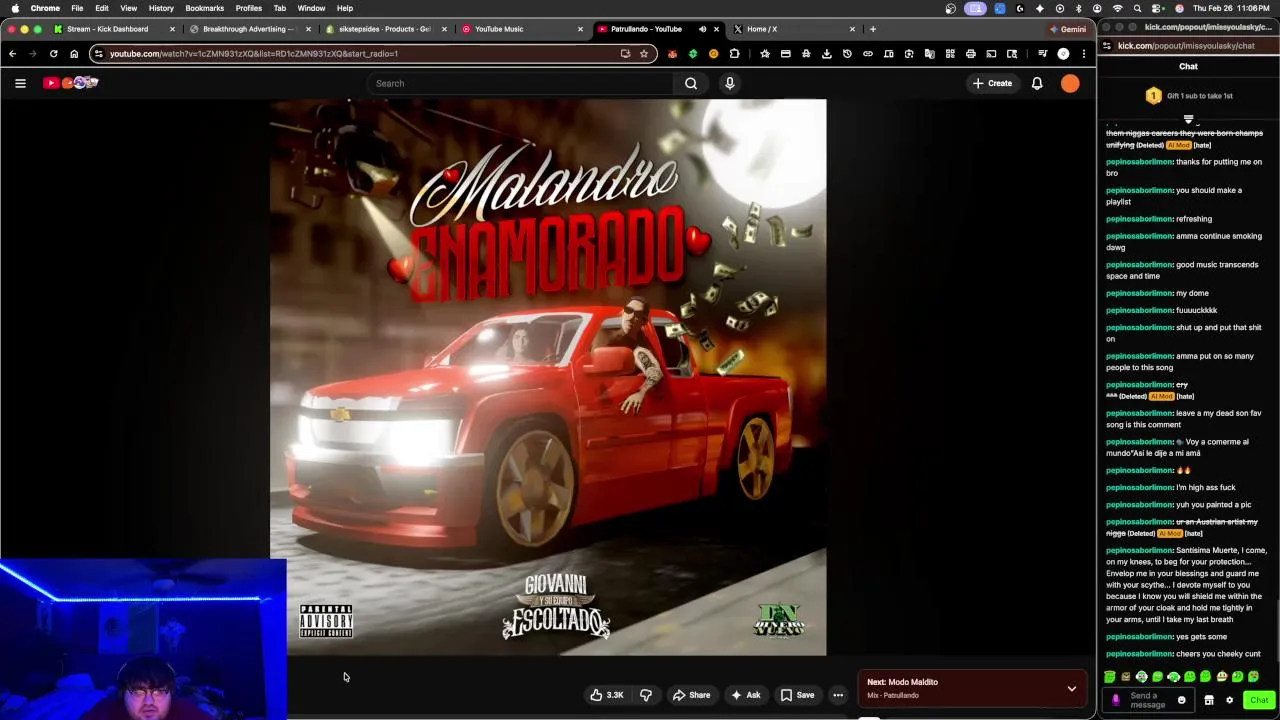Switch to Breakthrough Advertising tab

point(248,29)
